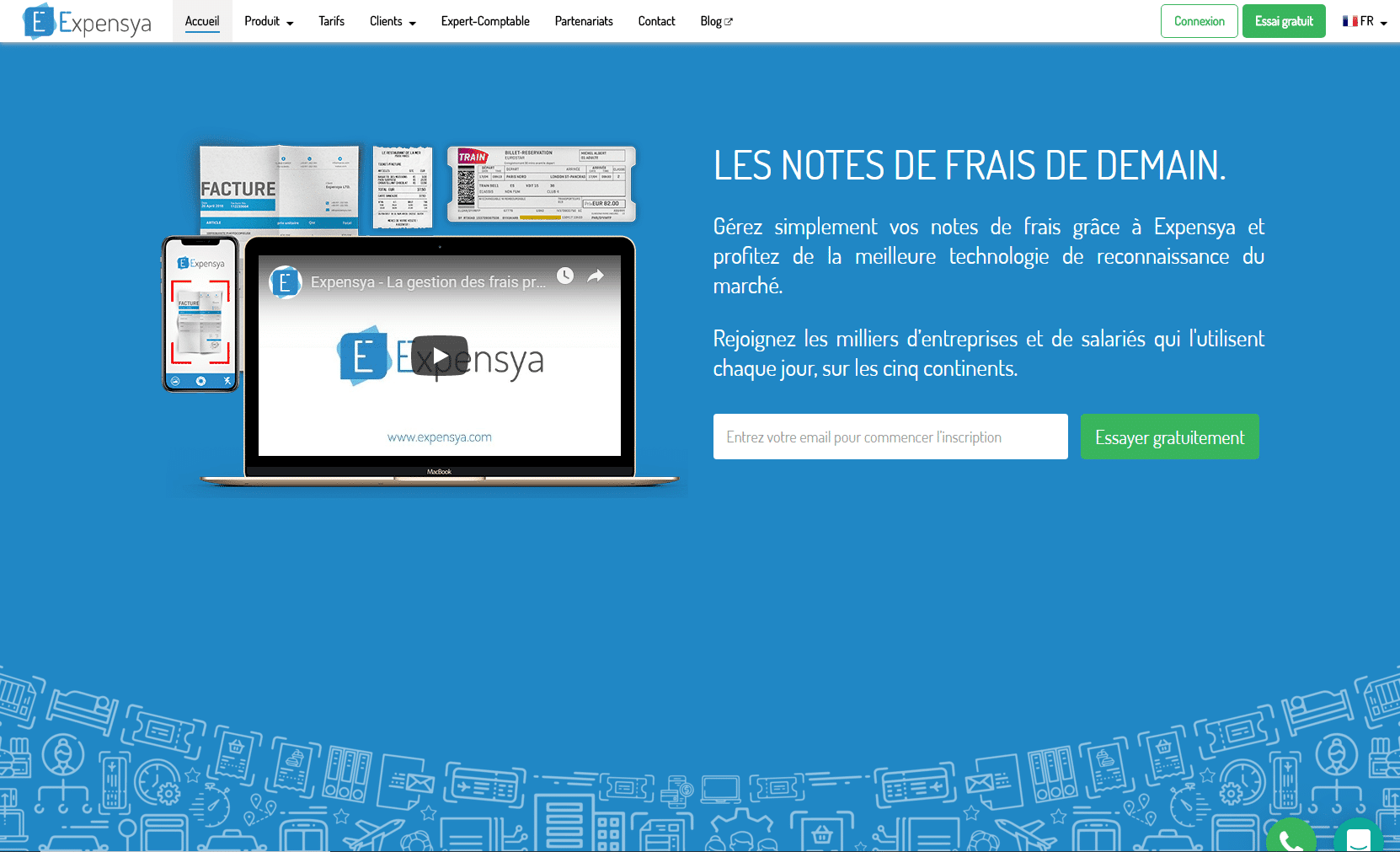Click the Essayer gratuitement button
Screen dimensions: 1400x852
(1169, 437)
